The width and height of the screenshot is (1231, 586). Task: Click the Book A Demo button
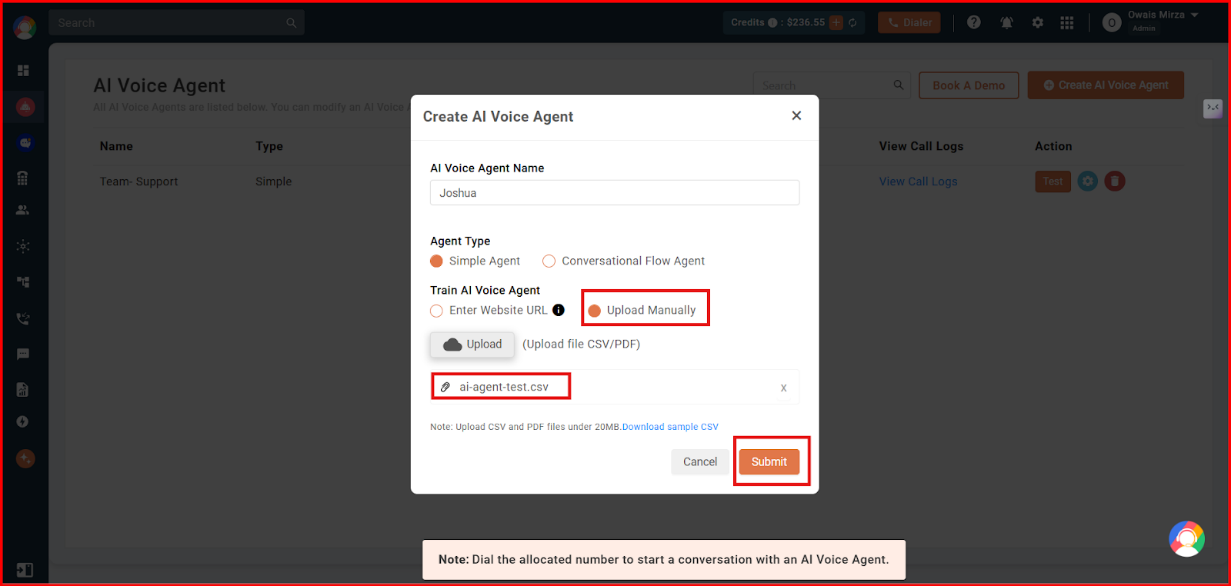point(969,85)
